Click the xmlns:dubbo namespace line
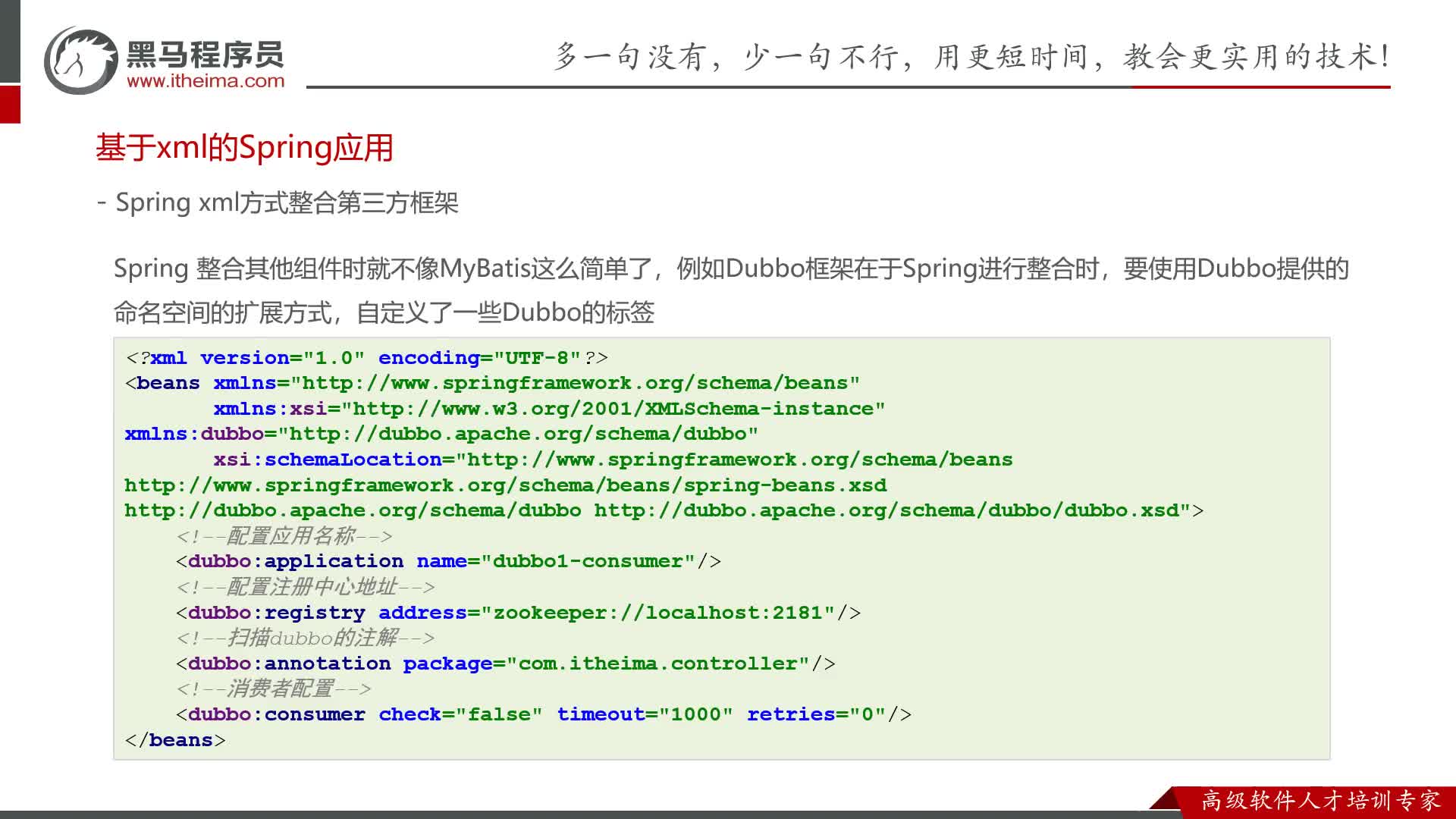Image resolution: width=1456 pixels, height=819 pixels. click(441, 434)
